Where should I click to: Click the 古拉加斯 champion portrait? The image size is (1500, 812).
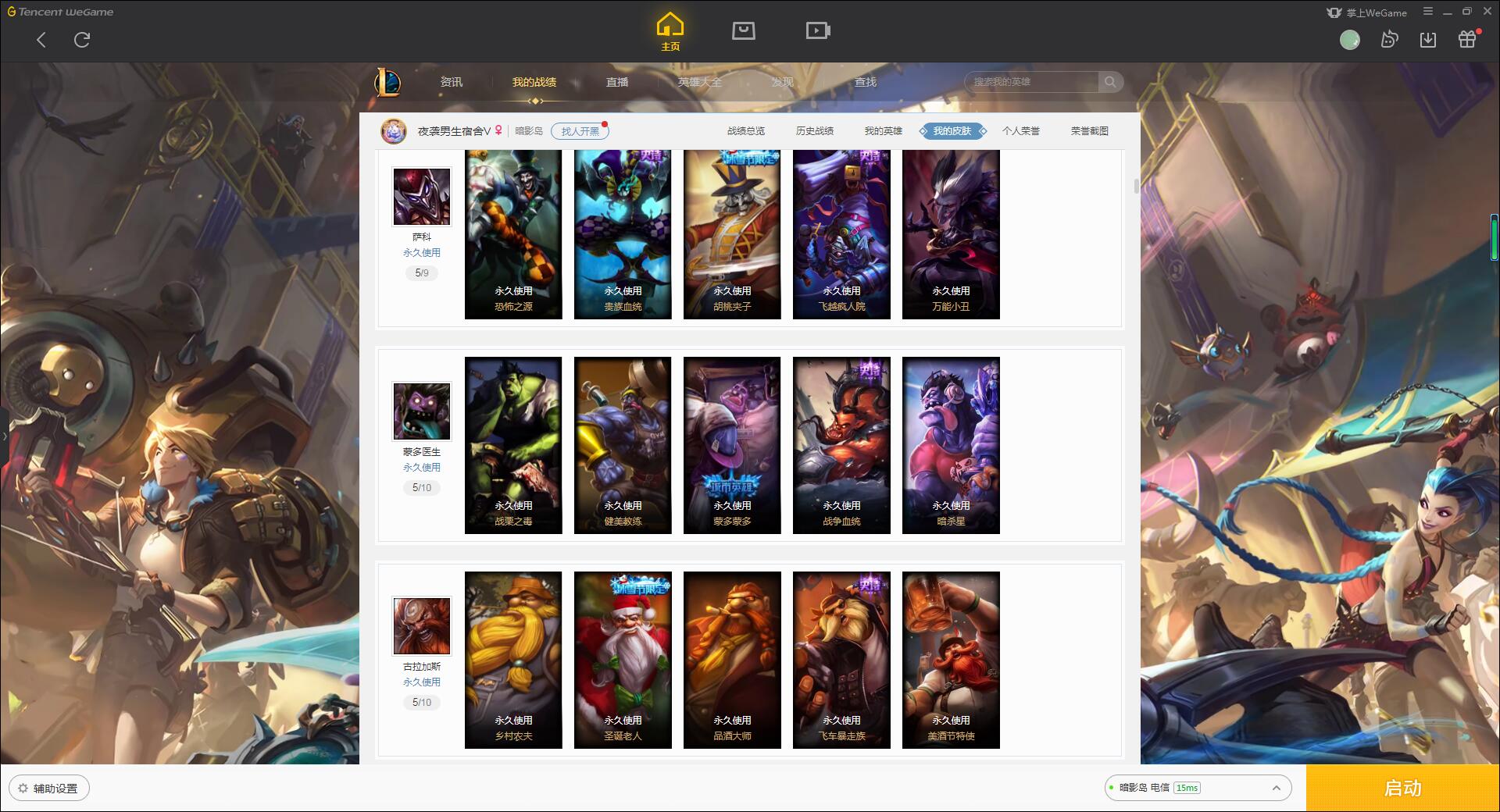click(x=422, y=626)
